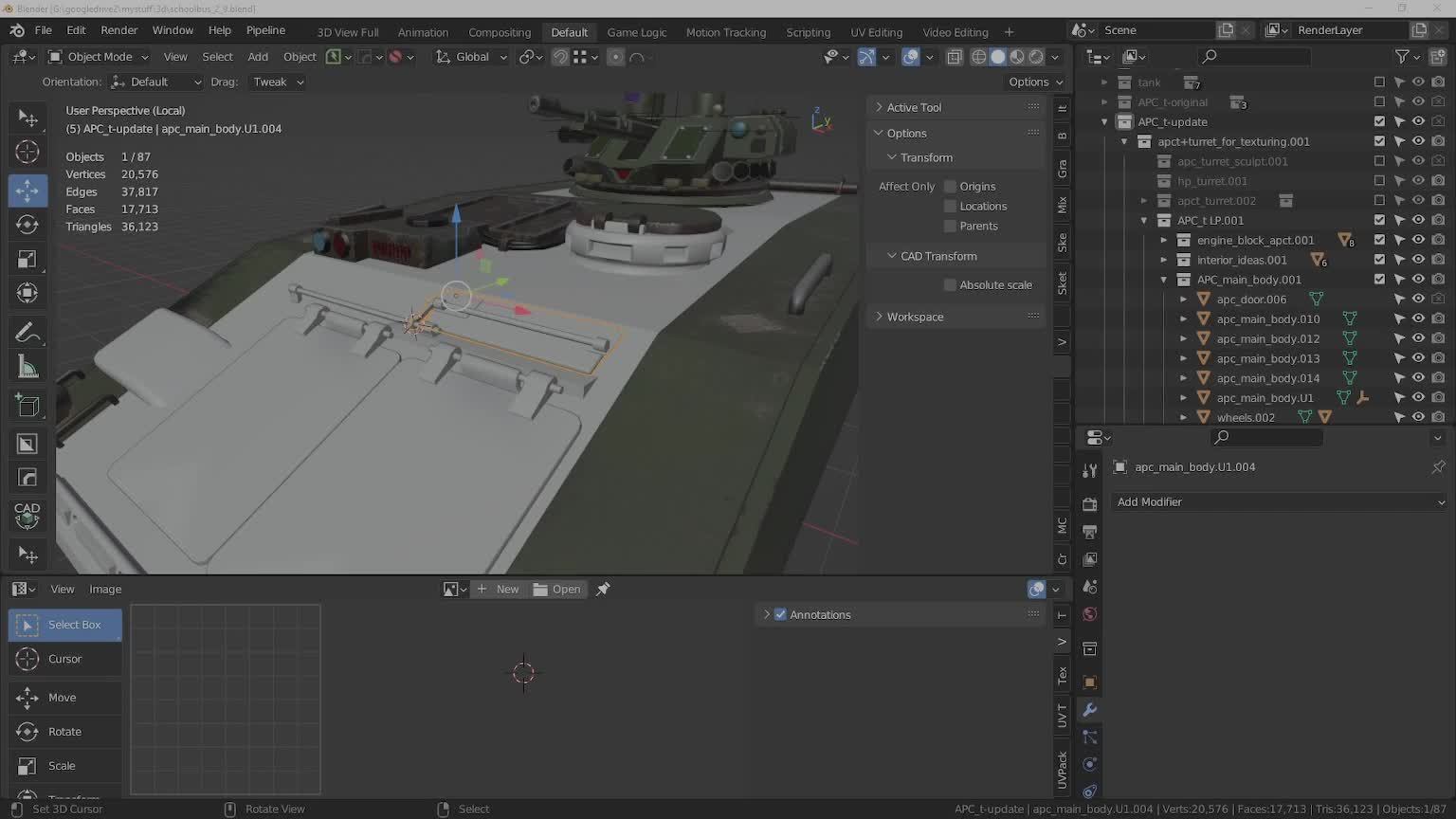Select the Rotate tool in viewport toolbar

27,225
